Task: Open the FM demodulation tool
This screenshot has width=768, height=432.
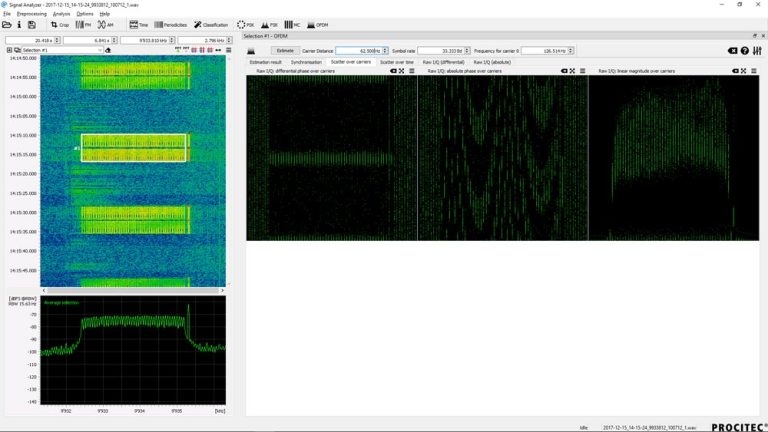Action: 83,24
